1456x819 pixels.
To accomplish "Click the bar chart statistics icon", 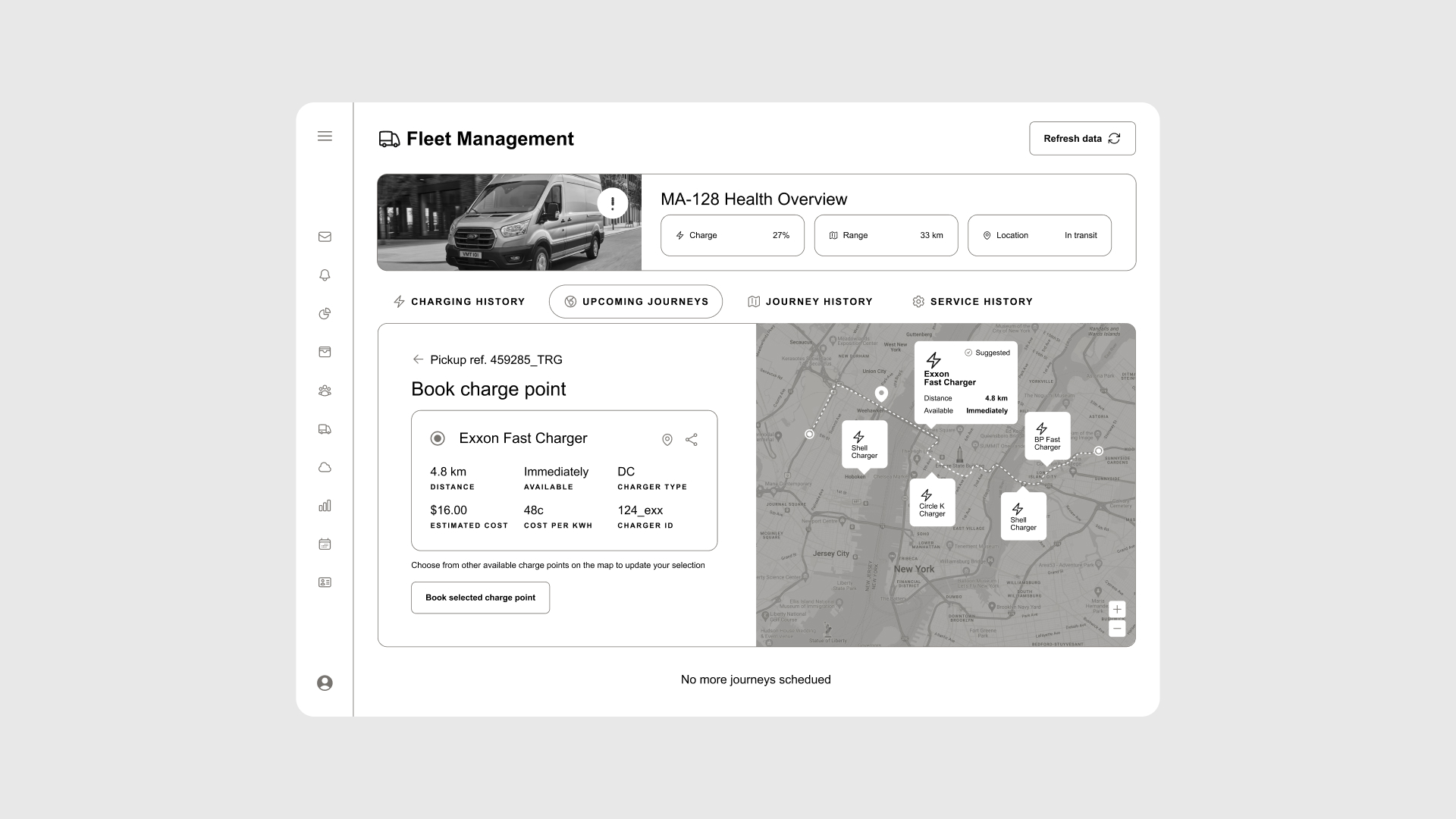I will [325, 506].
